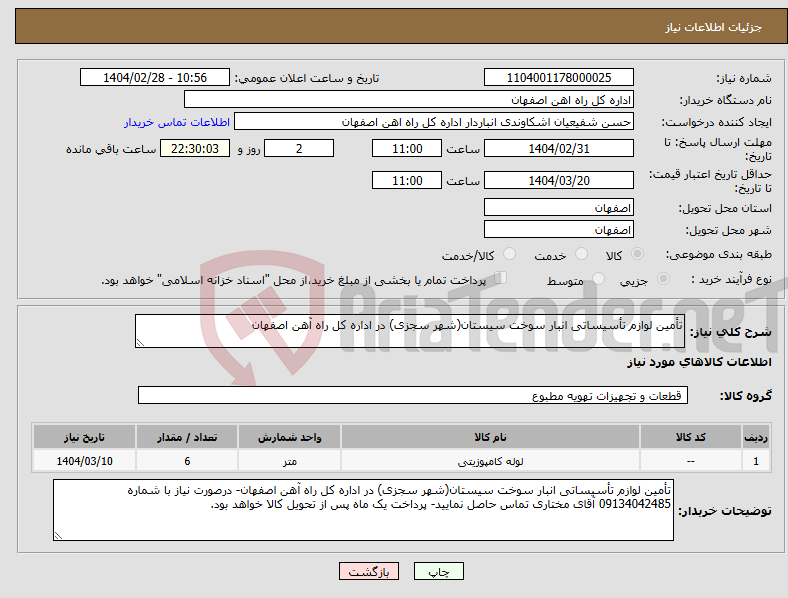Click the ردیف column header
Screen dimensions: 788x598
point(756,437)
